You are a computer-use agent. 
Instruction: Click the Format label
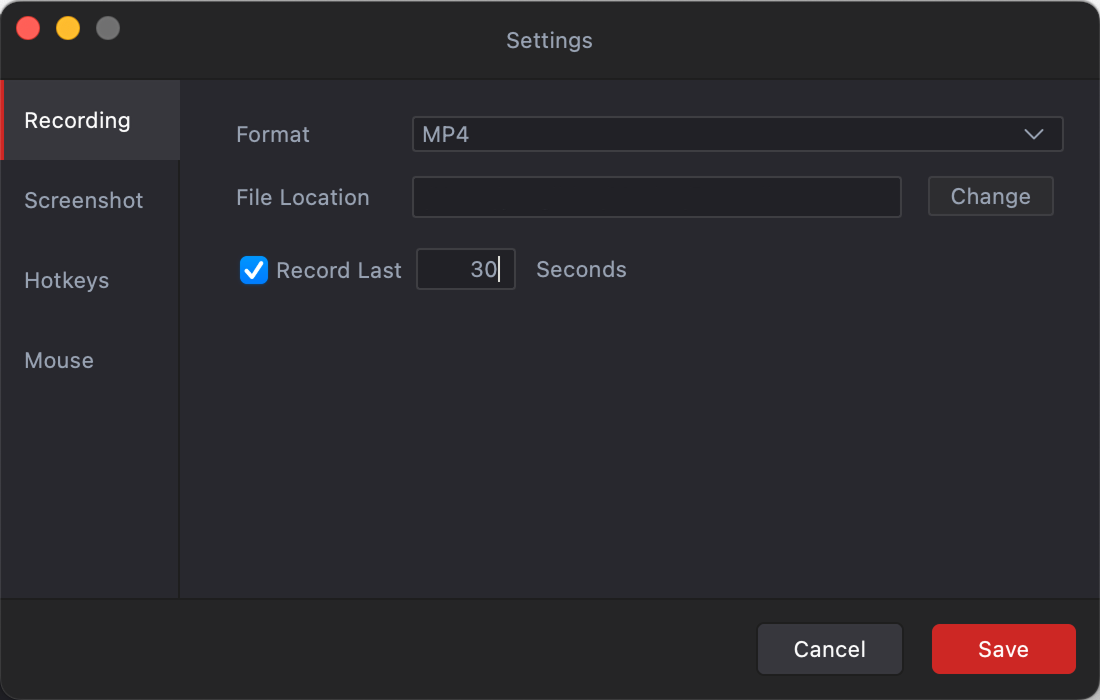pyautogui.click(x=273, y=134)
